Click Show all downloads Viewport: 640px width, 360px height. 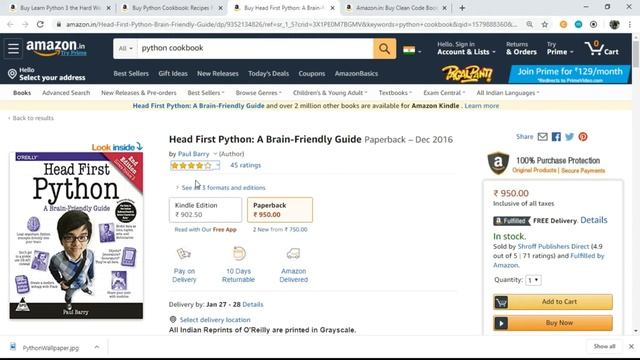tap(604, 346)
